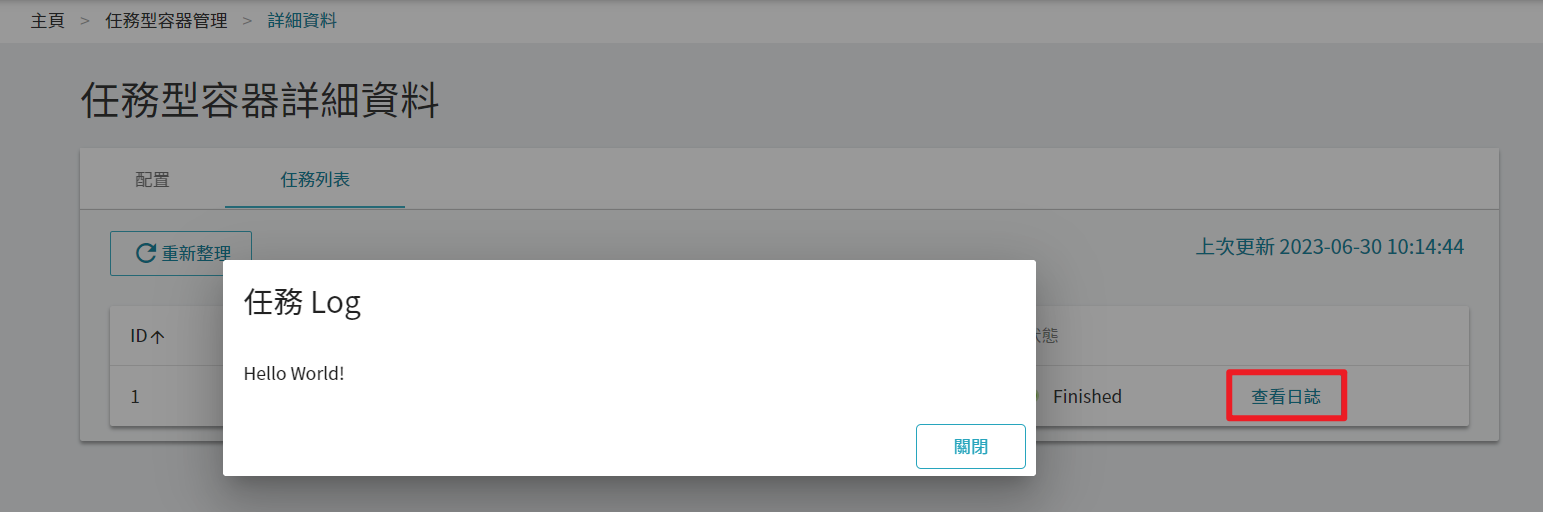Open 查看日誌 for task 1
The image size is (1543, 512).
(x=1286, y=397)
